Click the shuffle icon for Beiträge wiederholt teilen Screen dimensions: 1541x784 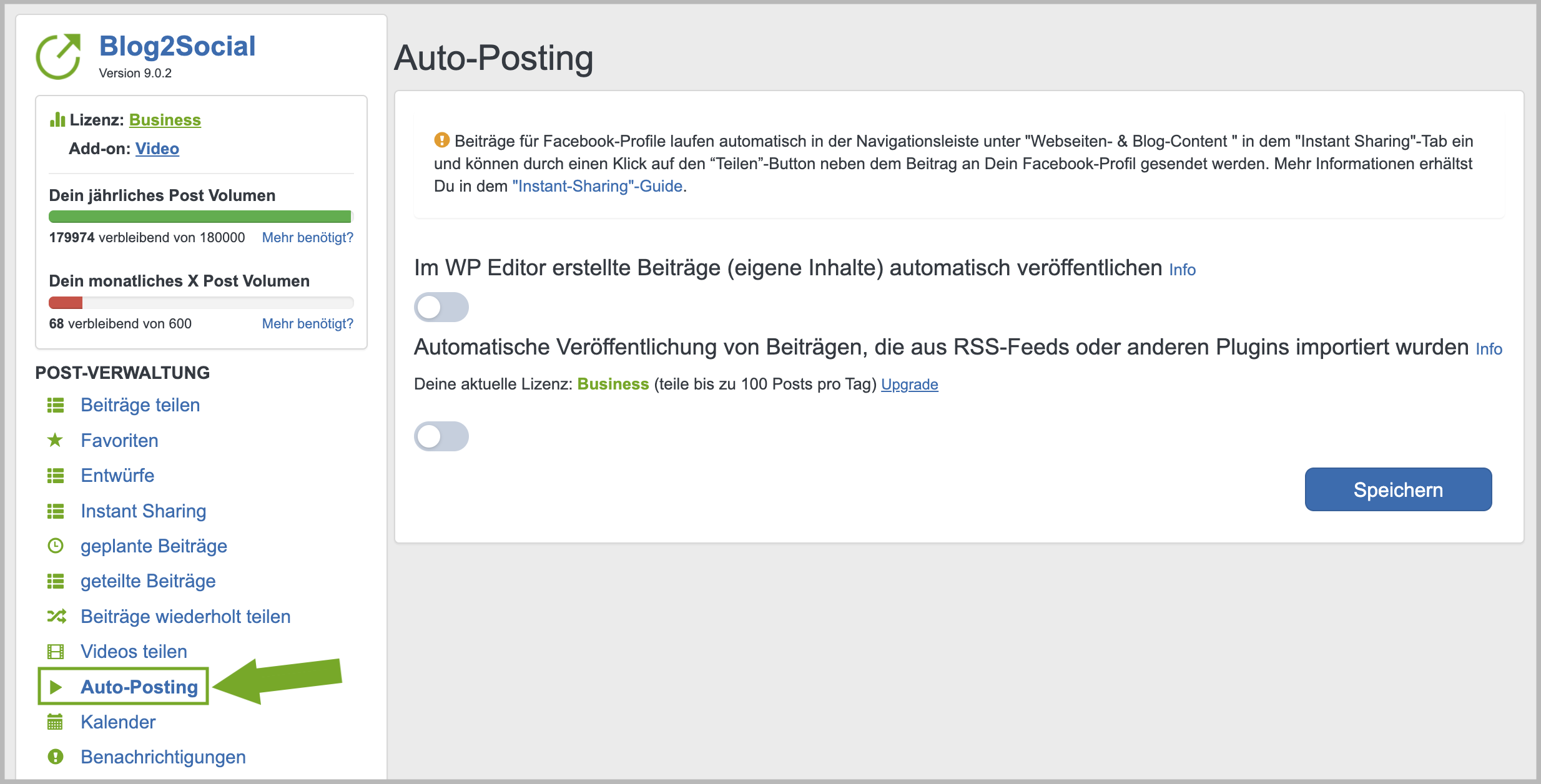pyautogui.click(x=56, y=617)
